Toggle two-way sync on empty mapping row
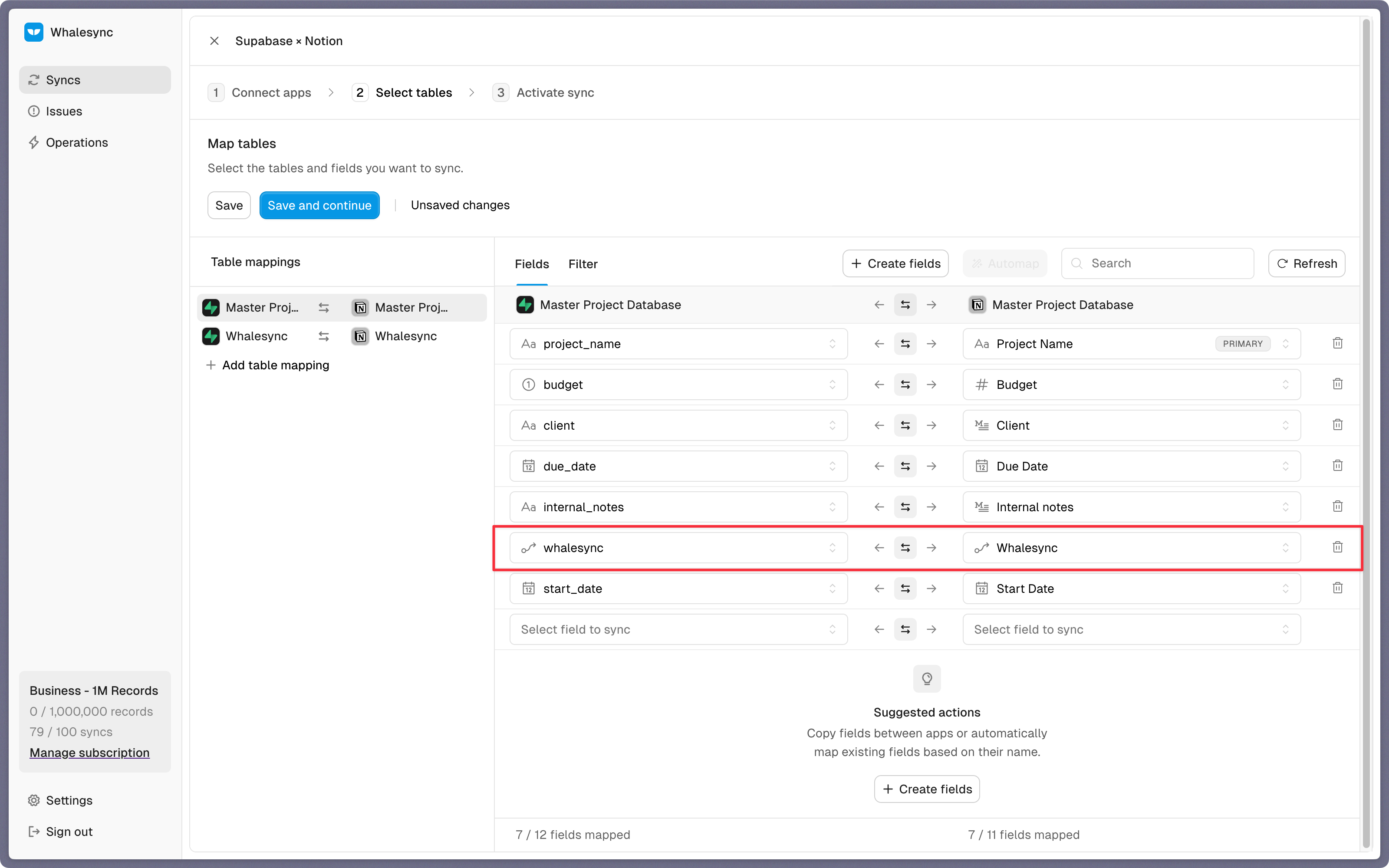 coord(905,629)
